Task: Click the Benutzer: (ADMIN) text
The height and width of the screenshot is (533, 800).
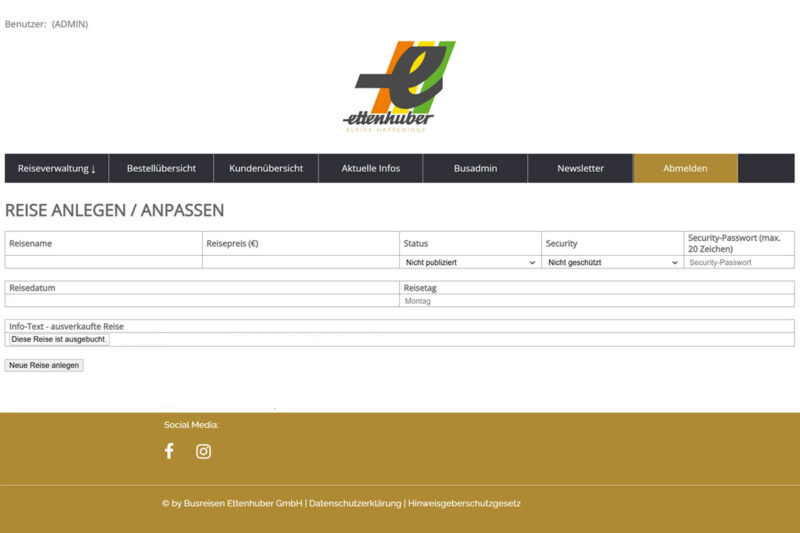Action: [46, 24]
